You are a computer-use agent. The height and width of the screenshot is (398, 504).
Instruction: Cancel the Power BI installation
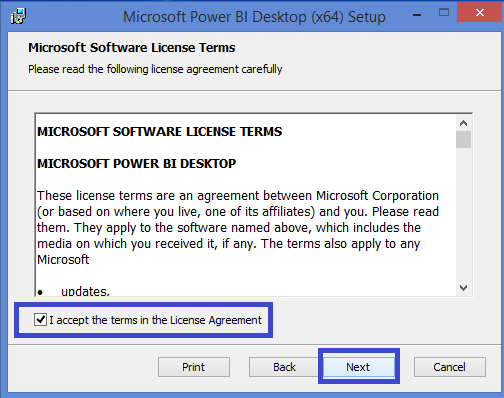pyautogui.click(x=449, y=367)
